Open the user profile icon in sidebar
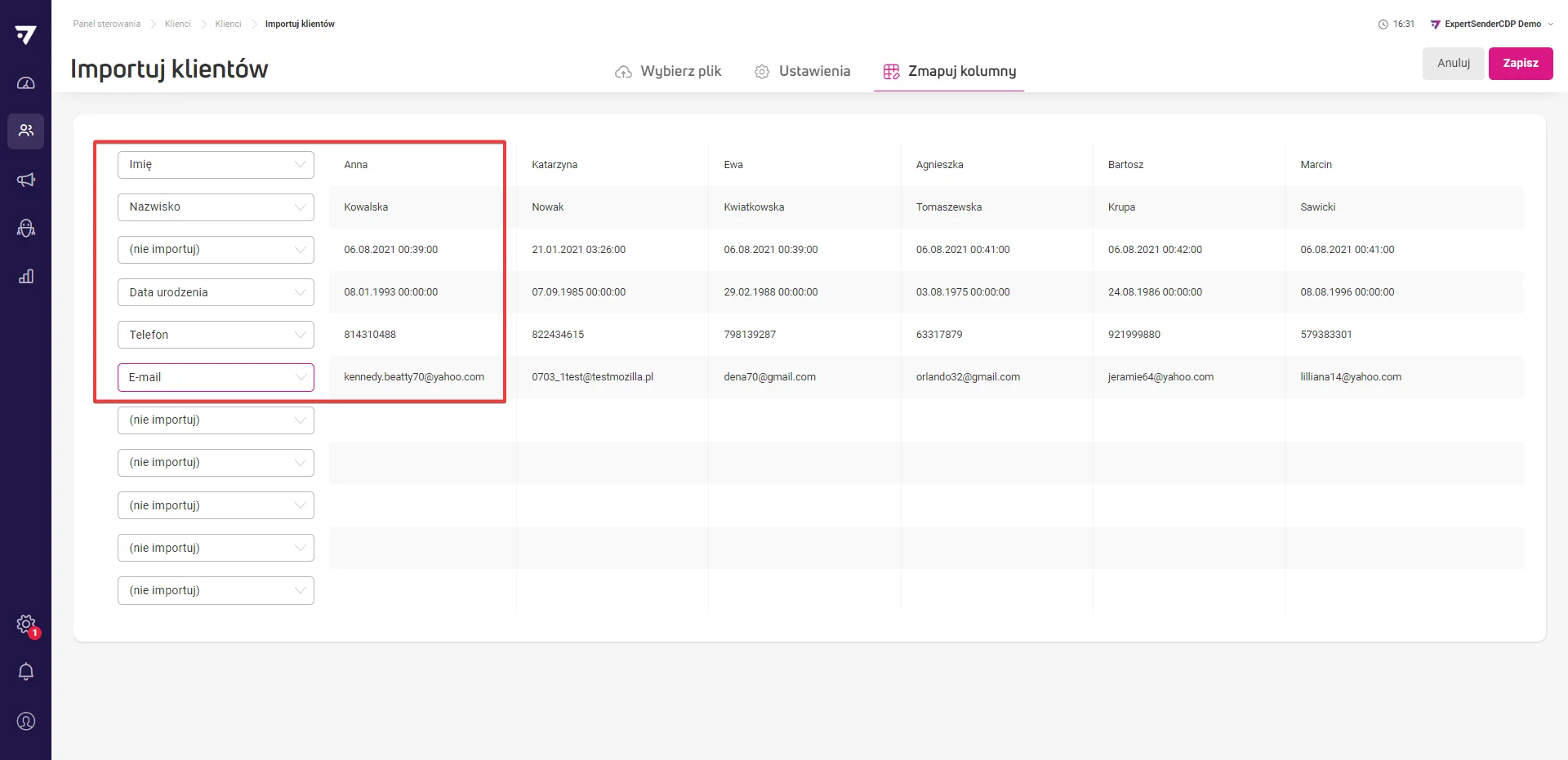 pos(26,721)
